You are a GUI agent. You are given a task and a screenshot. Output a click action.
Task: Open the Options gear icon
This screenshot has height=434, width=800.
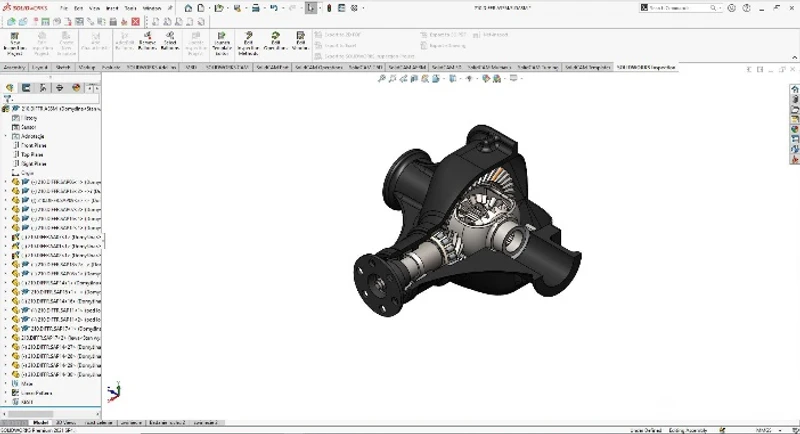(x=354, y=8)
